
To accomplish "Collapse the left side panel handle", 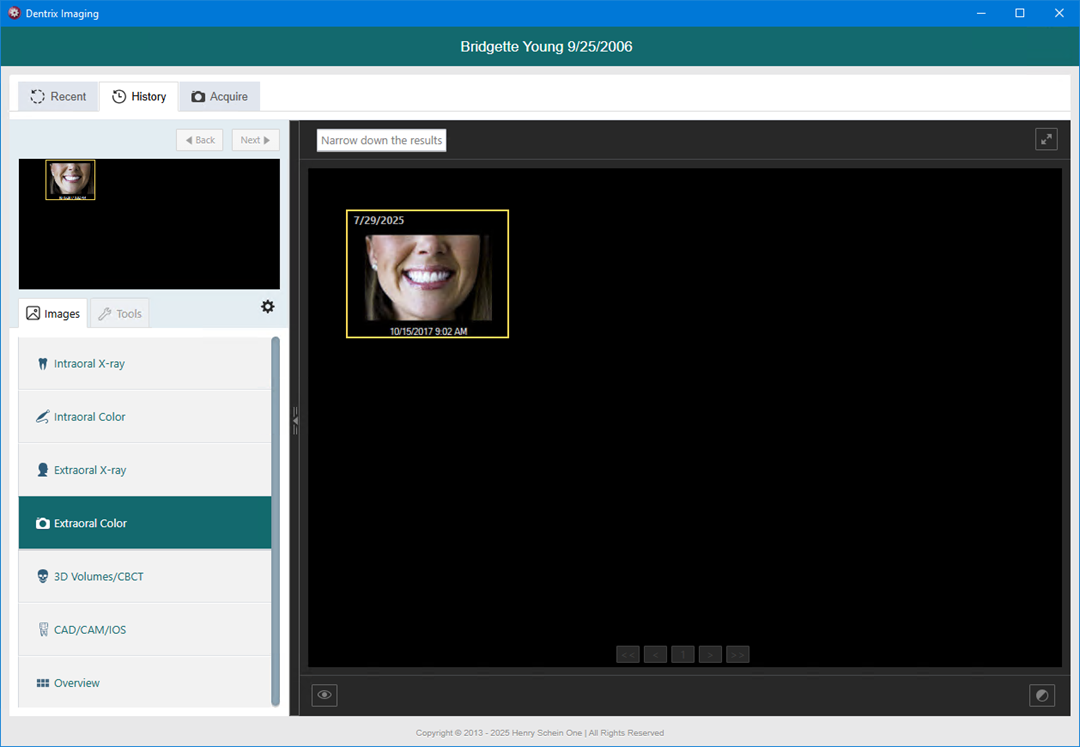I will [x=295, y=421].
